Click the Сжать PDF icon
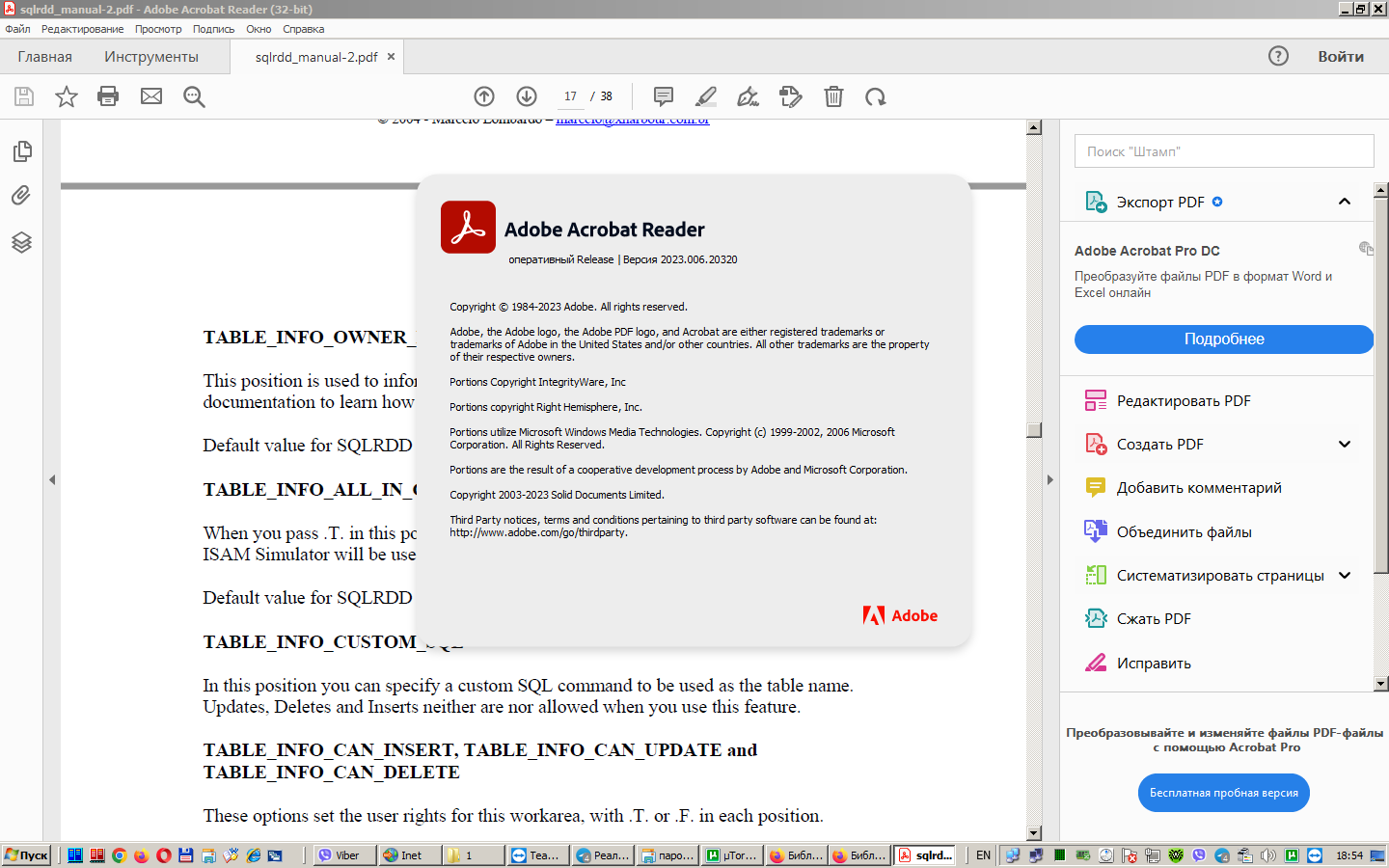This screenshot has height=868, width=1389. [1096, 618]
